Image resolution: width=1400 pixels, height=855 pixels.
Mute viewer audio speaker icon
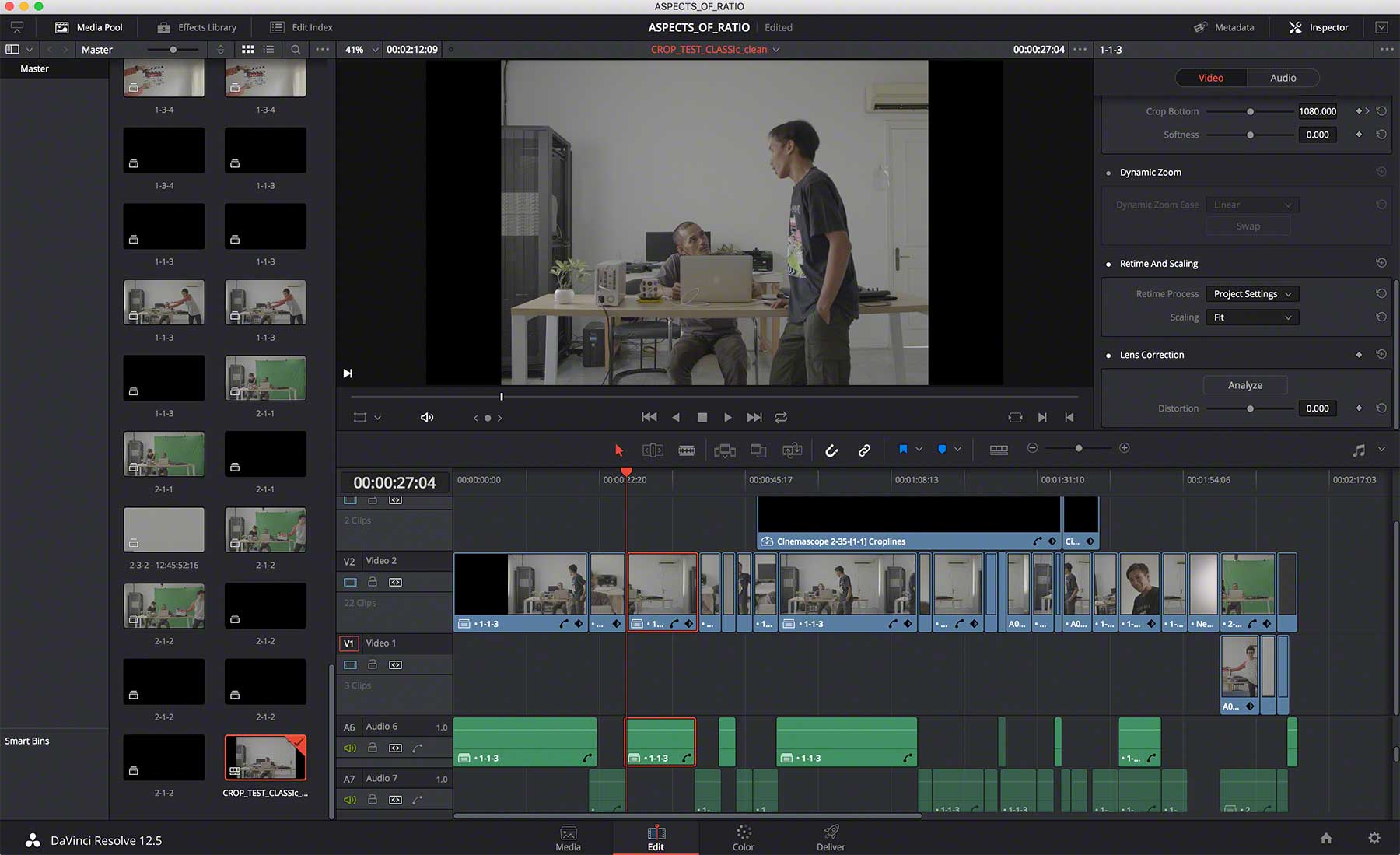click(427, 417)
